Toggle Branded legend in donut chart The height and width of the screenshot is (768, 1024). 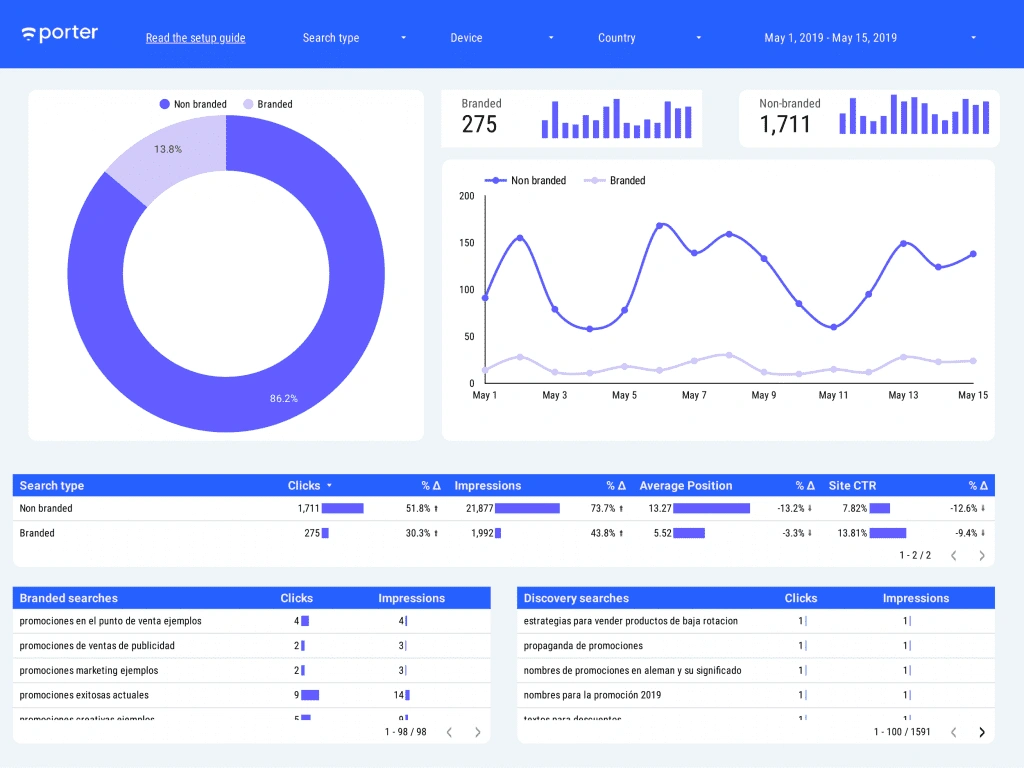coord(268,104)
